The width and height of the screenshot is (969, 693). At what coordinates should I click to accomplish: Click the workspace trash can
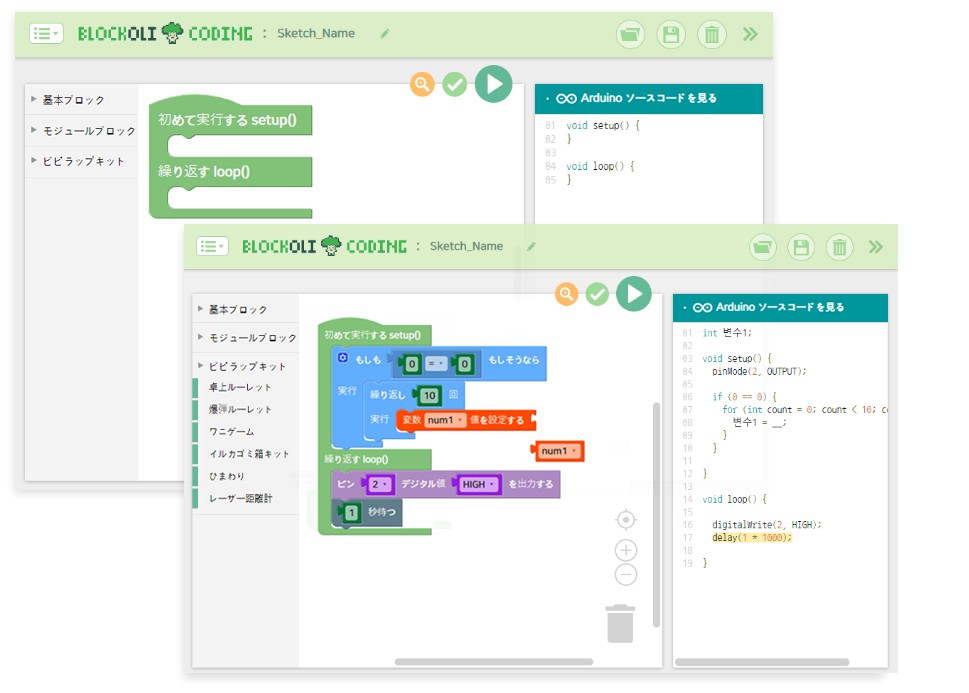620,624
